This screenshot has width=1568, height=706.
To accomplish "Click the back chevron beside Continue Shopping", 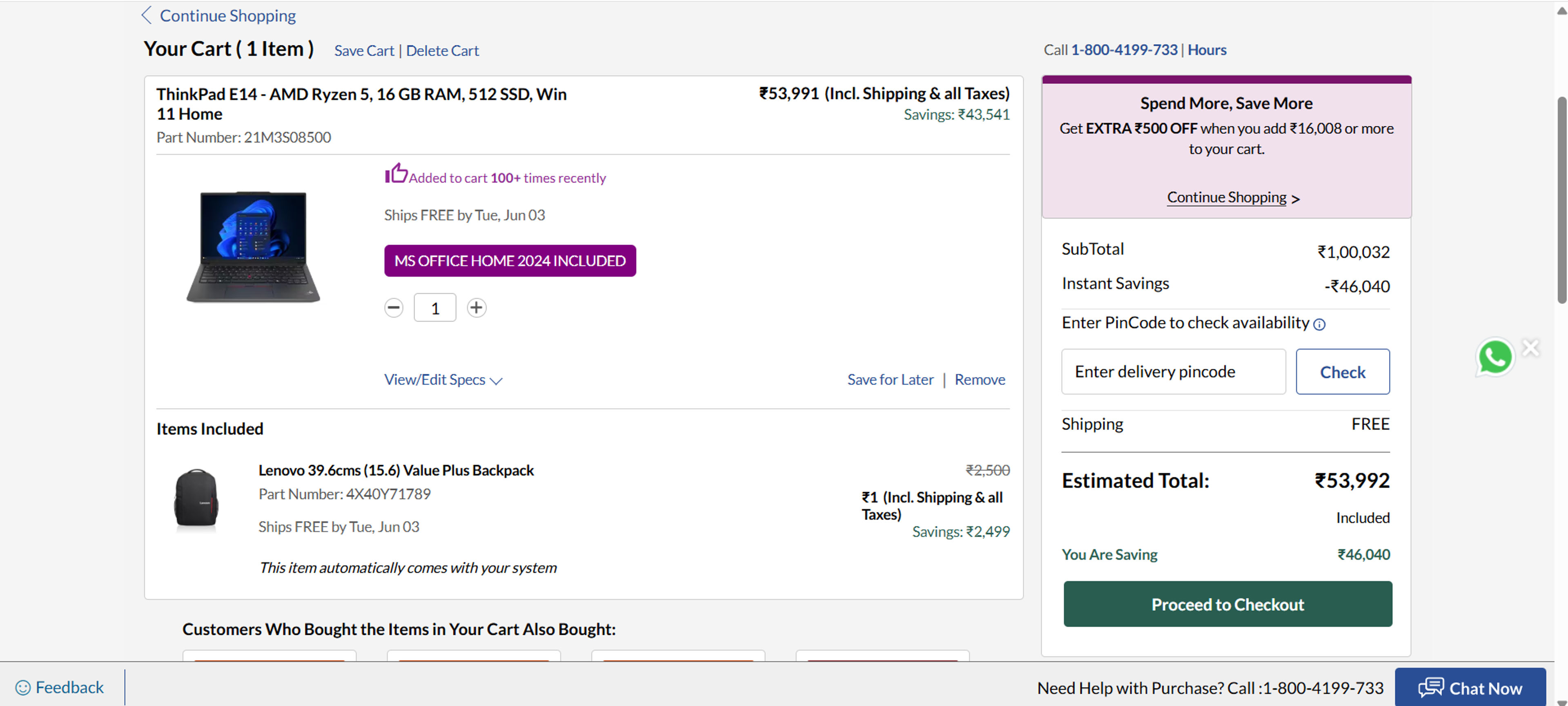I will pos(146,15).
